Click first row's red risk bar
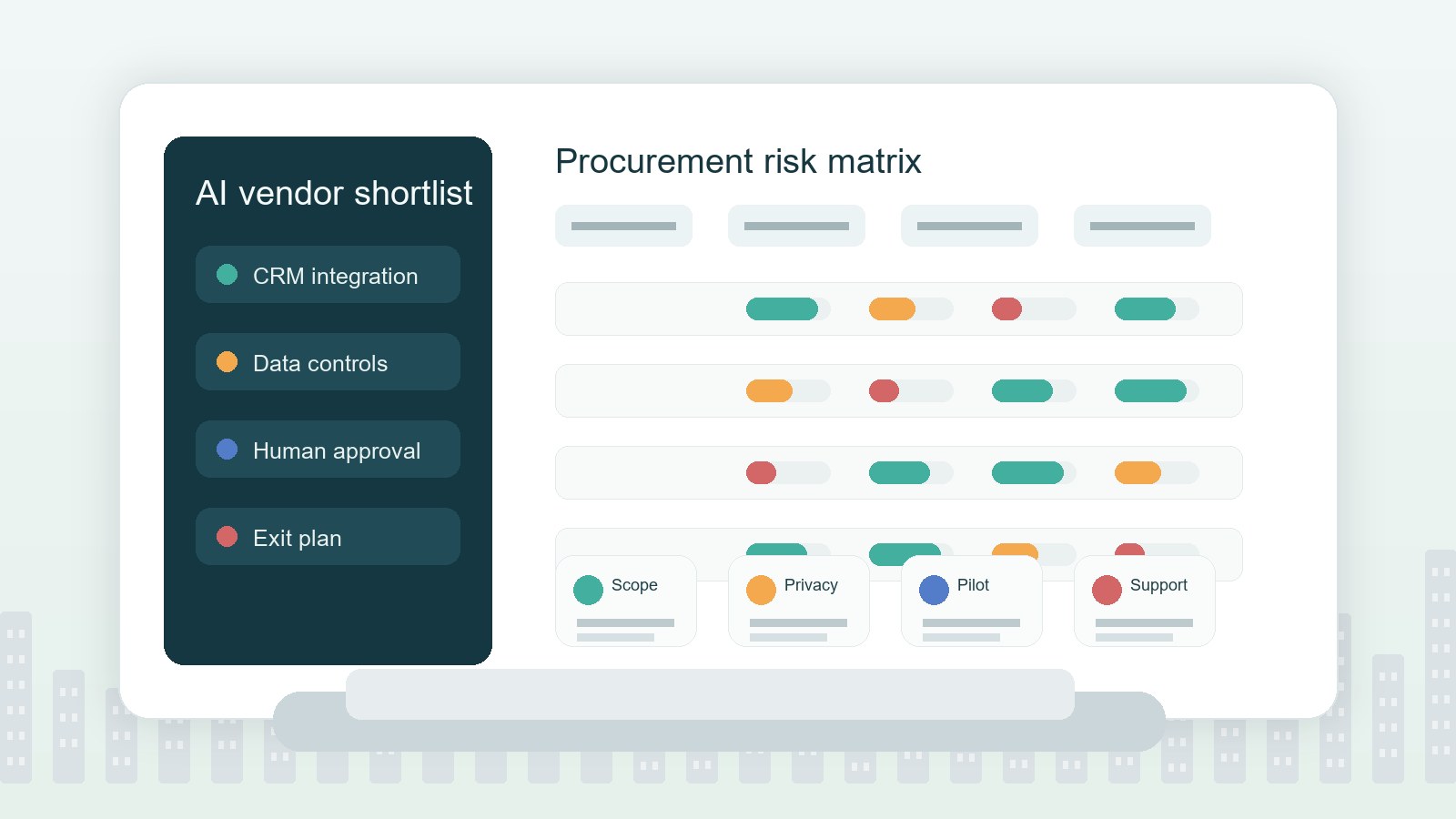Screen dimensions: 1456x819 tap(1006, 309)
